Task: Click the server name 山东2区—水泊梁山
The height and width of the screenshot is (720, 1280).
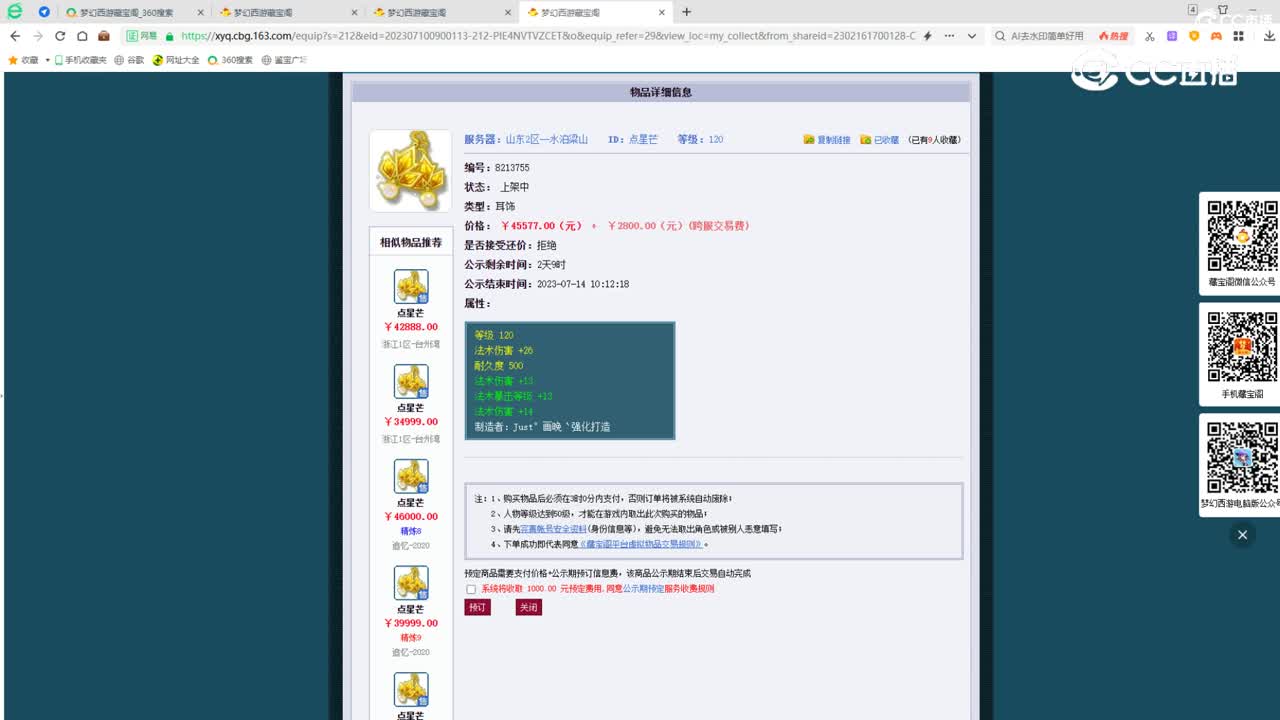Action: (x=546, y=140)
